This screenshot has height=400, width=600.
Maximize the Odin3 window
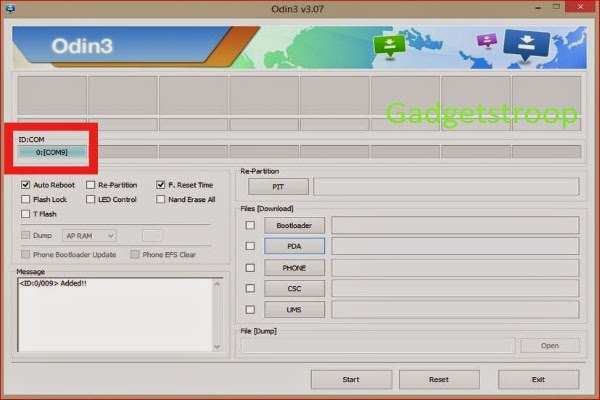556,7
